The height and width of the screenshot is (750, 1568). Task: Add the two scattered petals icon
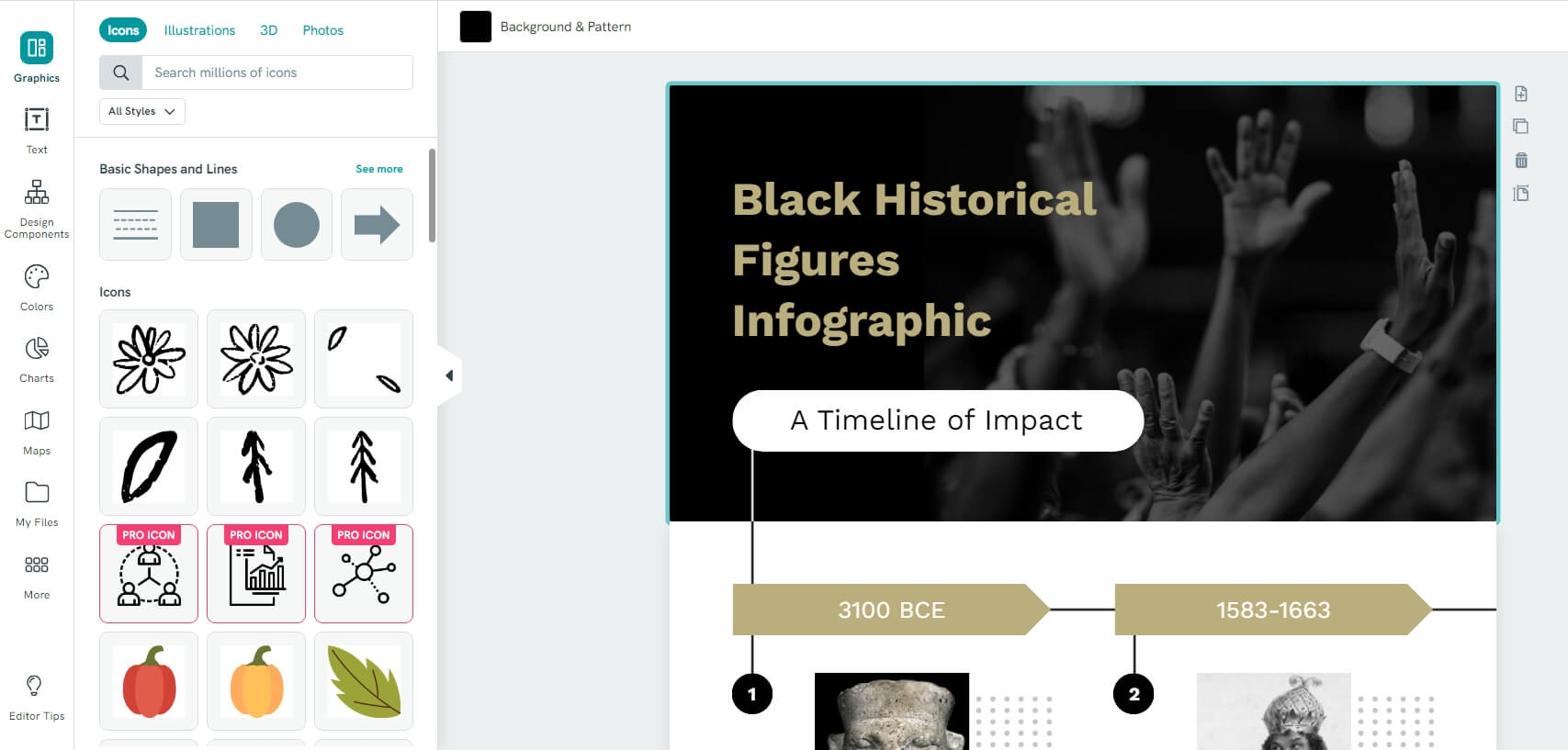pyautogui.click(x=364, y=359)
